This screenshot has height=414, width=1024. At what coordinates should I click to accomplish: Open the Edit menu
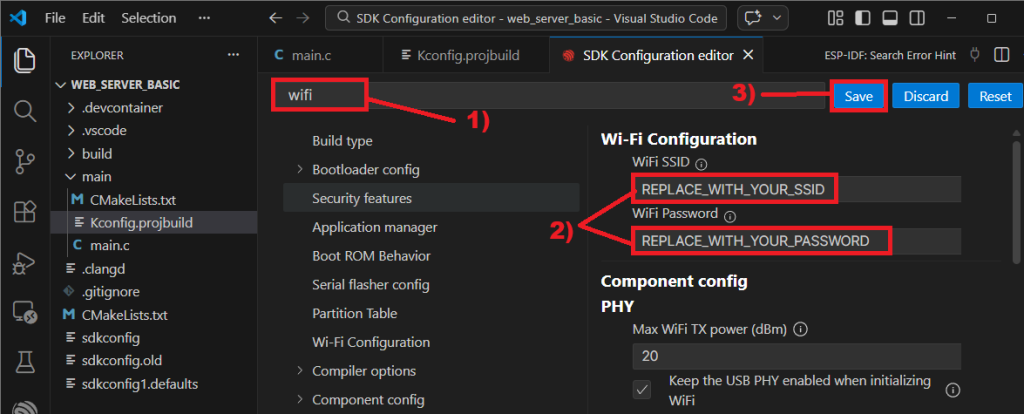click(93, 18)
